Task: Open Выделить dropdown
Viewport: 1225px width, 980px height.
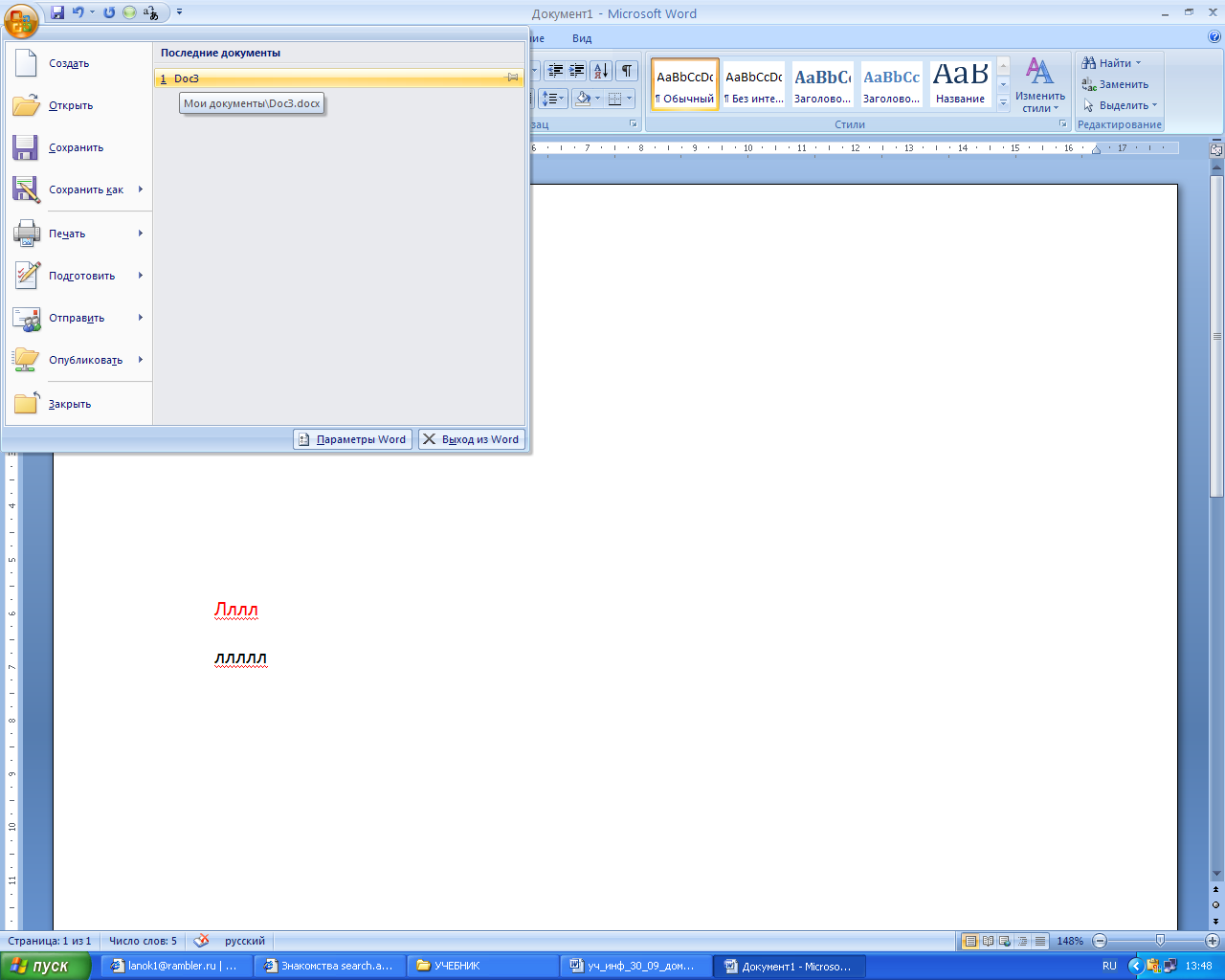Action: pos(1120,105)
